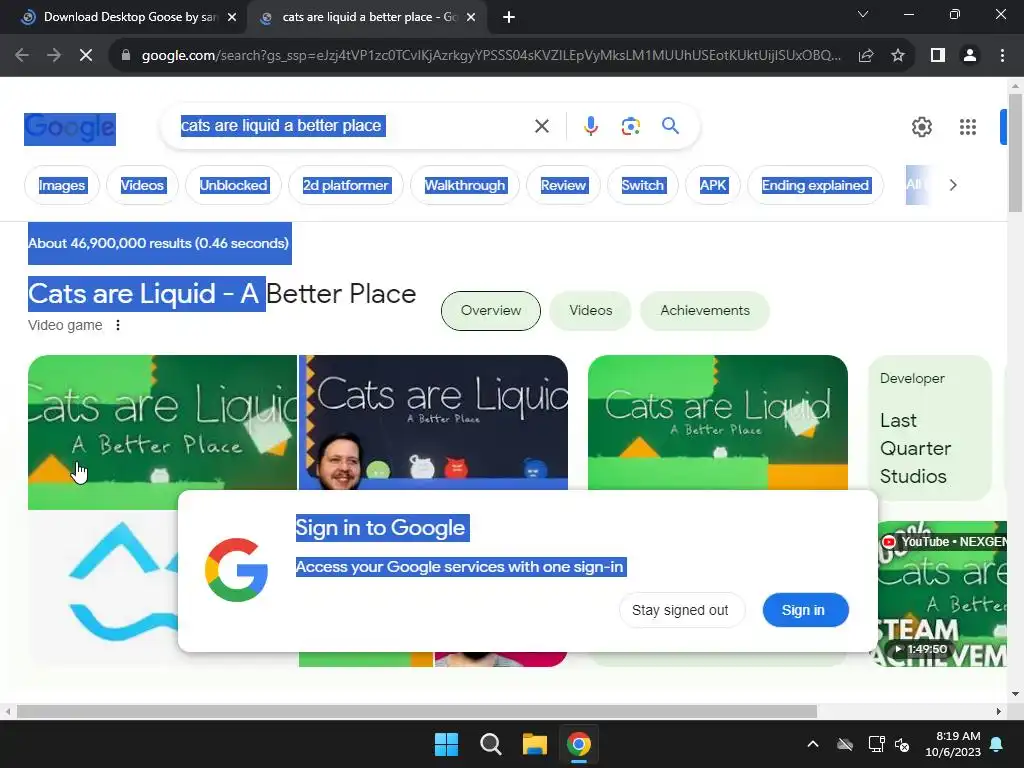This screenshot has height=768, width=1024.
Task: Open the Google apps grid
Action: point(968,127)
